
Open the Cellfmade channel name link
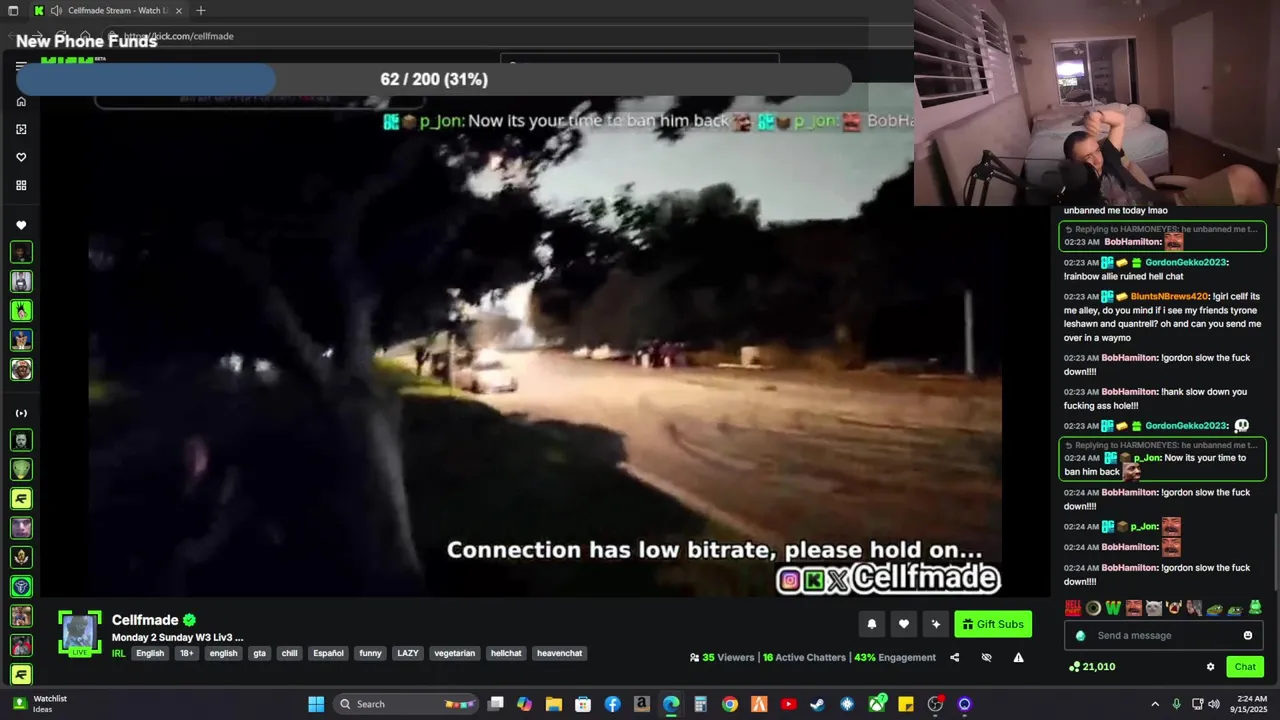pyautogui.click(x=145, y=620)
